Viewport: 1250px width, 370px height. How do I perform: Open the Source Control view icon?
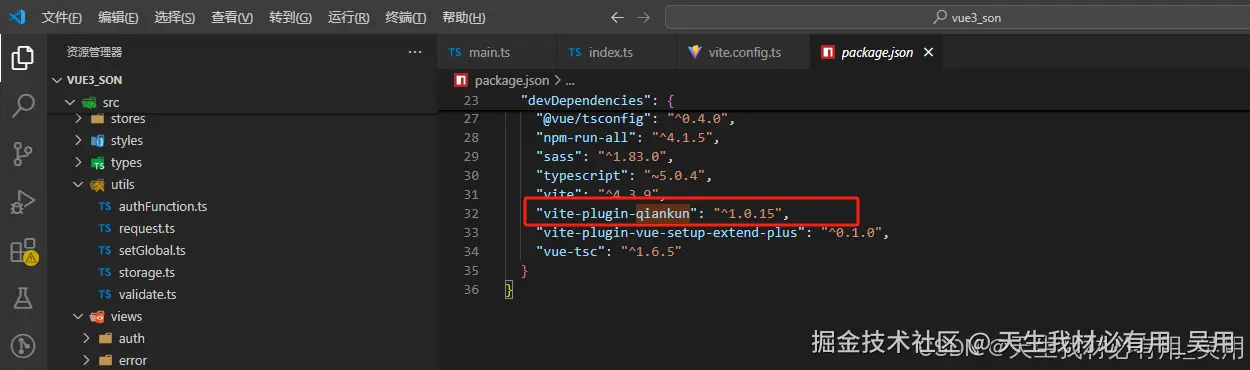[x=22, y=153]
